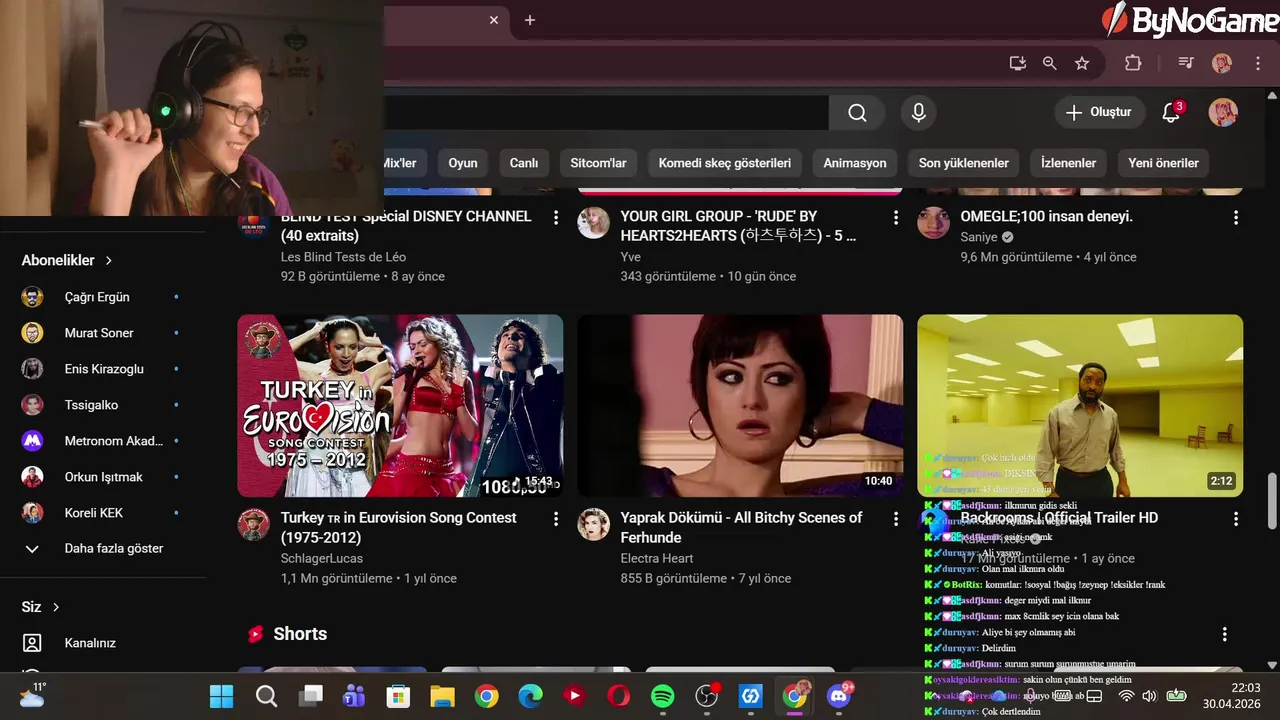1280x720 pixels.
Task: Play the Turkey in Eurovision thumbnail
Action: [x=400, y=406]
